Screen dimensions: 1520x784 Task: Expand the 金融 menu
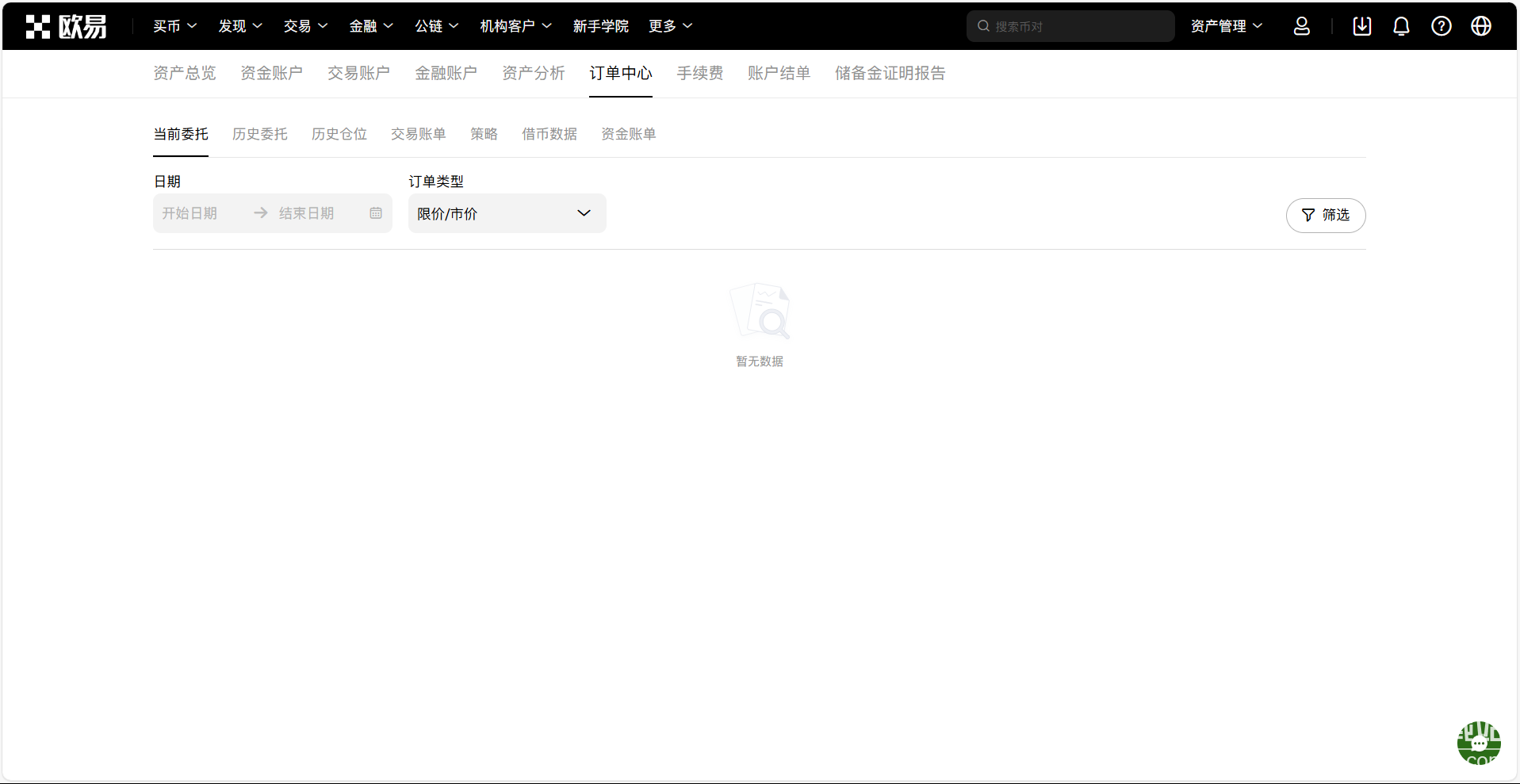tap(371, 26)
